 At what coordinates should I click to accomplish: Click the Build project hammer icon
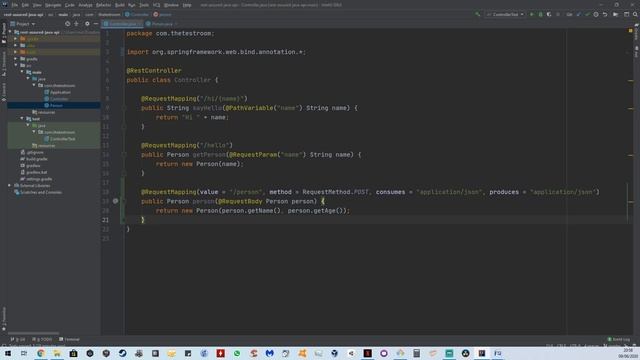tap(478, 14)
